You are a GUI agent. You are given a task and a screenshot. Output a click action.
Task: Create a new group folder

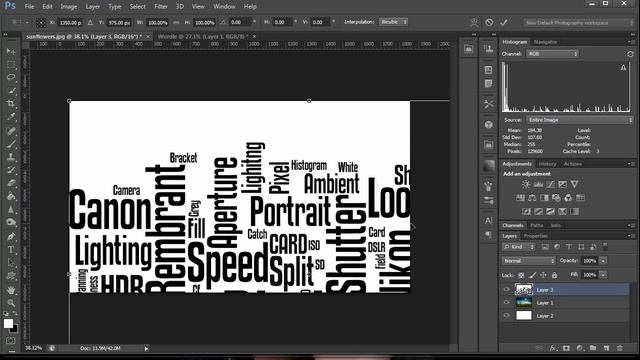pos(593,348)
